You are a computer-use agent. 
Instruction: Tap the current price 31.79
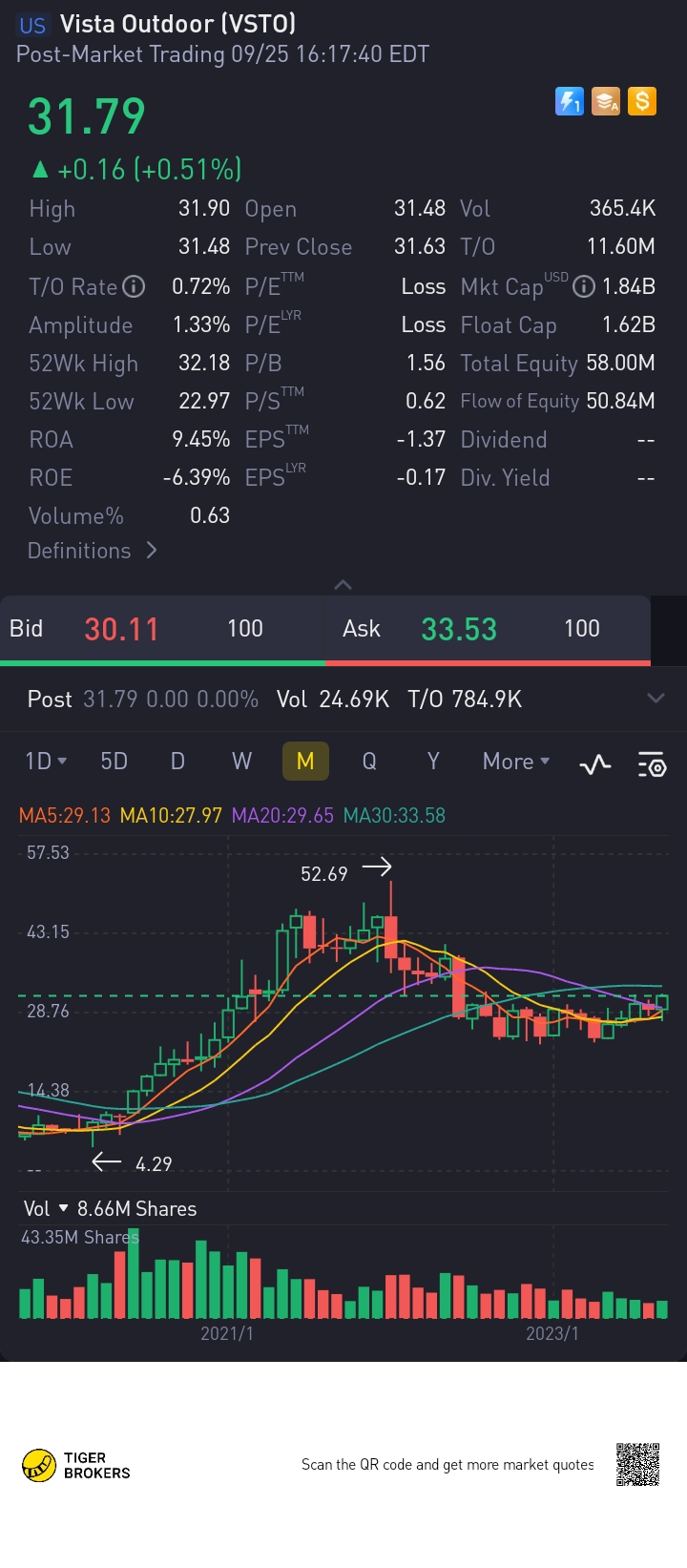coord(87,117)
